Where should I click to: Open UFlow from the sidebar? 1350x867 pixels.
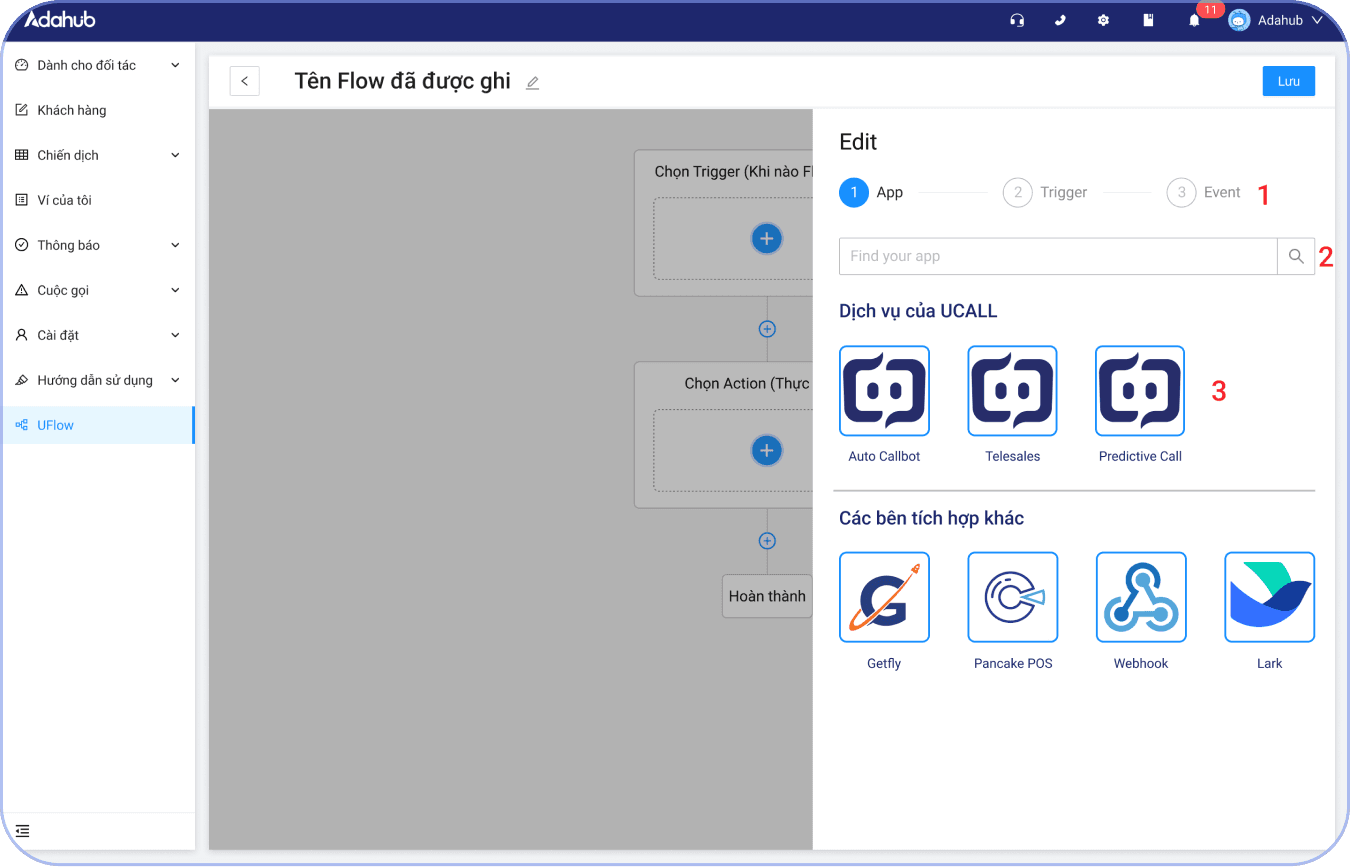point(55,424)
